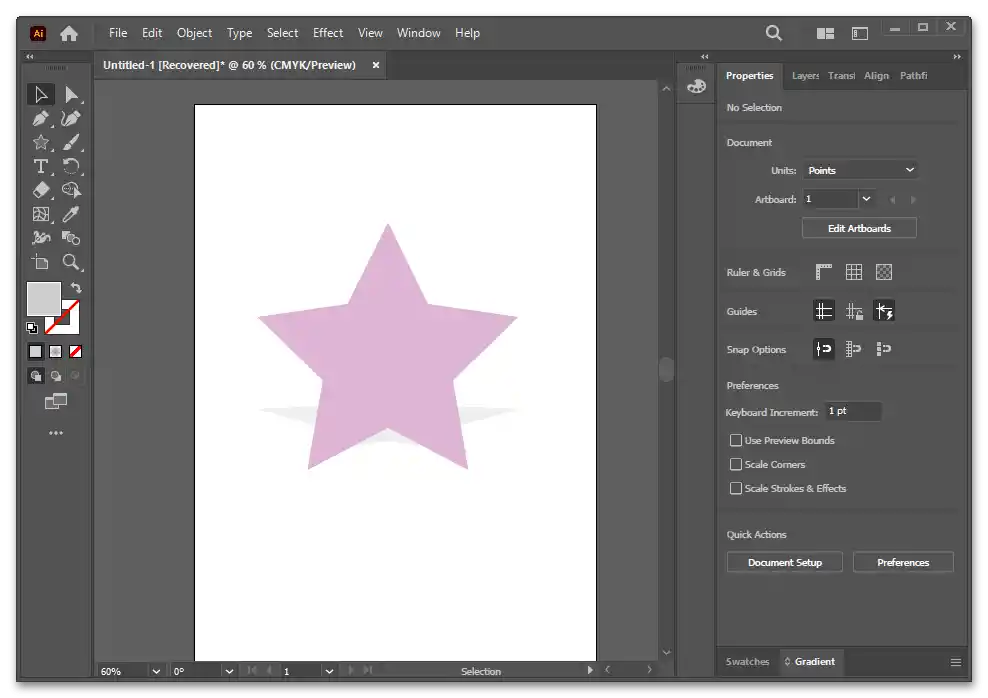988x698 pixels.
Task: Open the Window menu
Action: coord(418,33)
